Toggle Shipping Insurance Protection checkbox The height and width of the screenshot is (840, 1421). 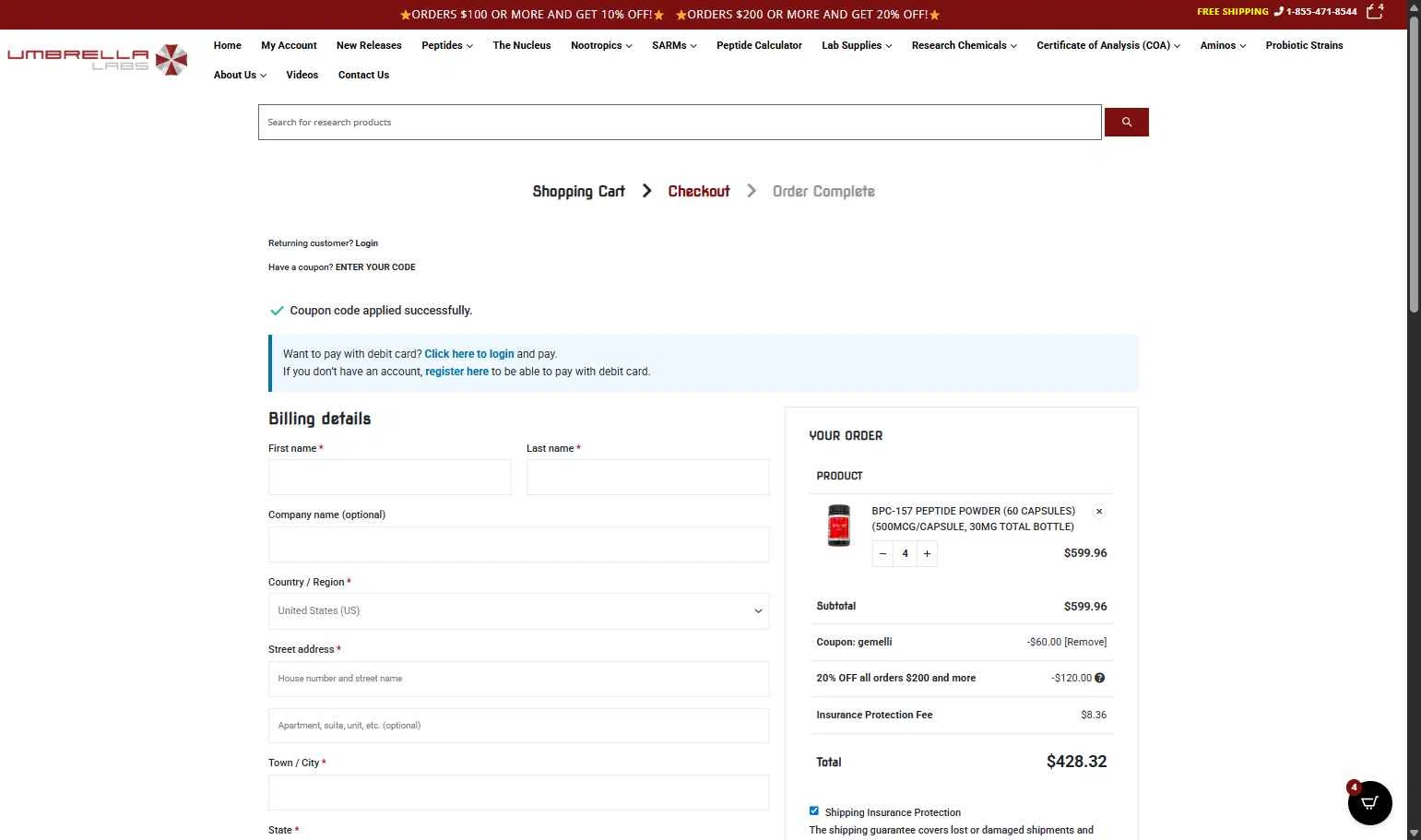pyautogui.click(x=813, y=811)
